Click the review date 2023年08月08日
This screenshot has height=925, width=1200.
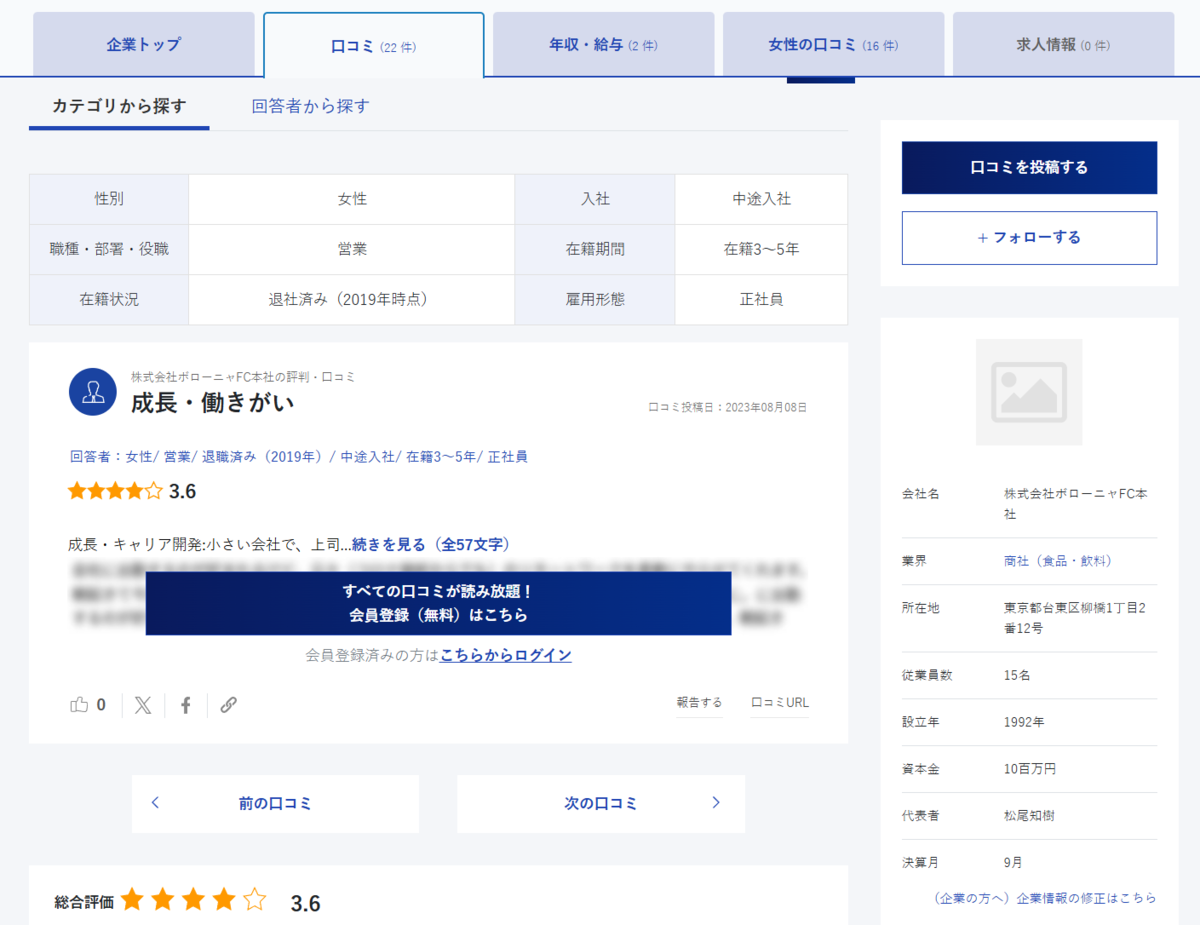pyautogui.click(x=766, y=408)
